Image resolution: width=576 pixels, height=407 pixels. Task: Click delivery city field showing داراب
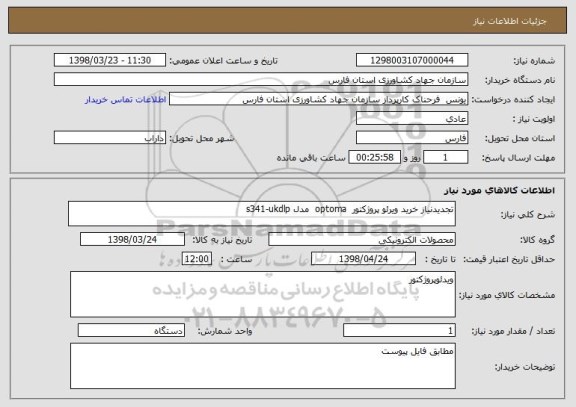[110, 138]
